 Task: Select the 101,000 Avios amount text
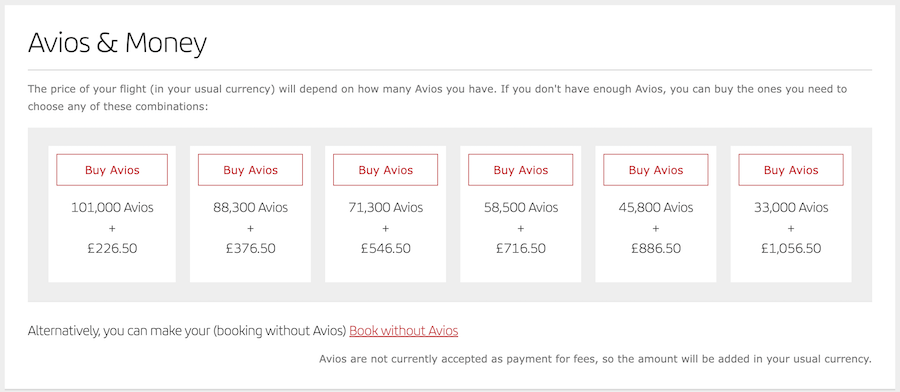tap(112, 207)
